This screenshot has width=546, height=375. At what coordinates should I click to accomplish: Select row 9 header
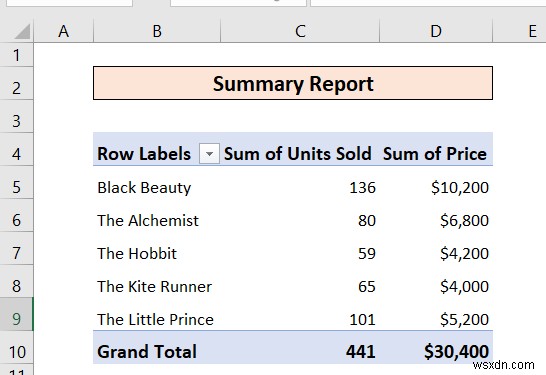click(x=16, y=314)
